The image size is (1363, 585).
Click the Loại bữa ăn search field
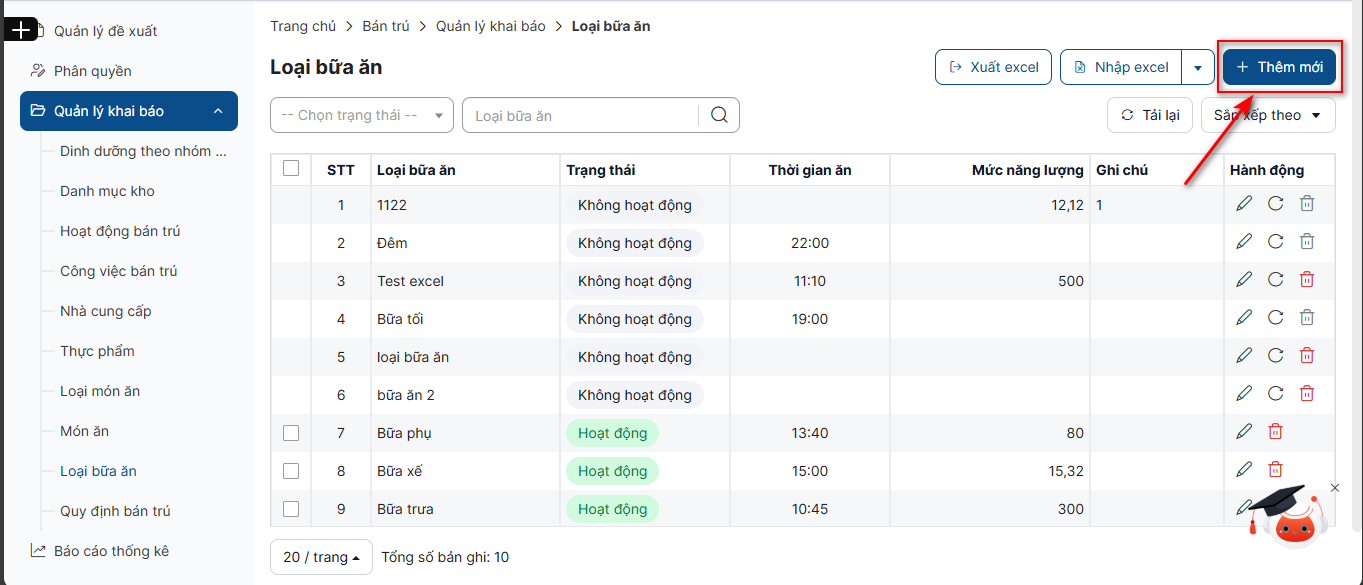pos(580,115)
